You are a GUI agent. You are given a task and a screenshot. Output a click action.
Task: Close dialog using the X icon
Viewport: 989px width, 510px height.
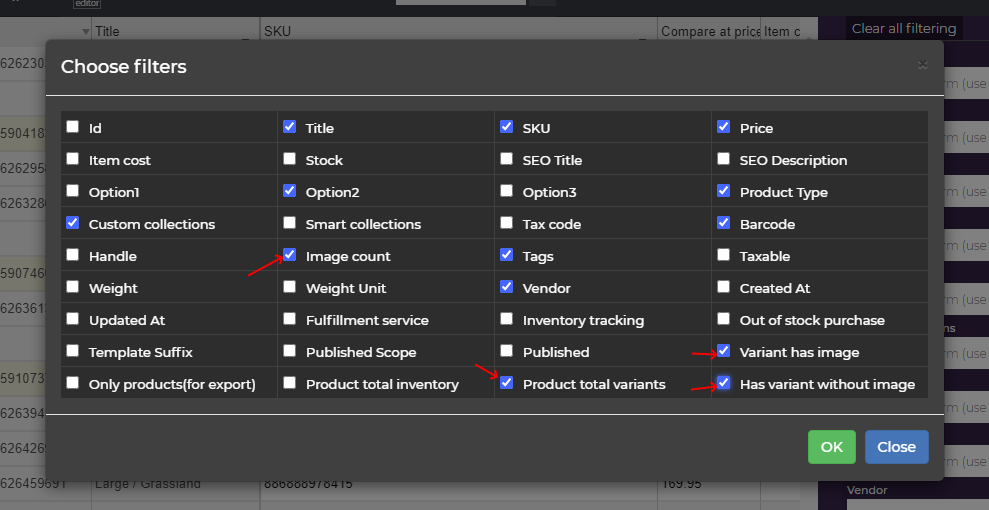click(922, 65)
